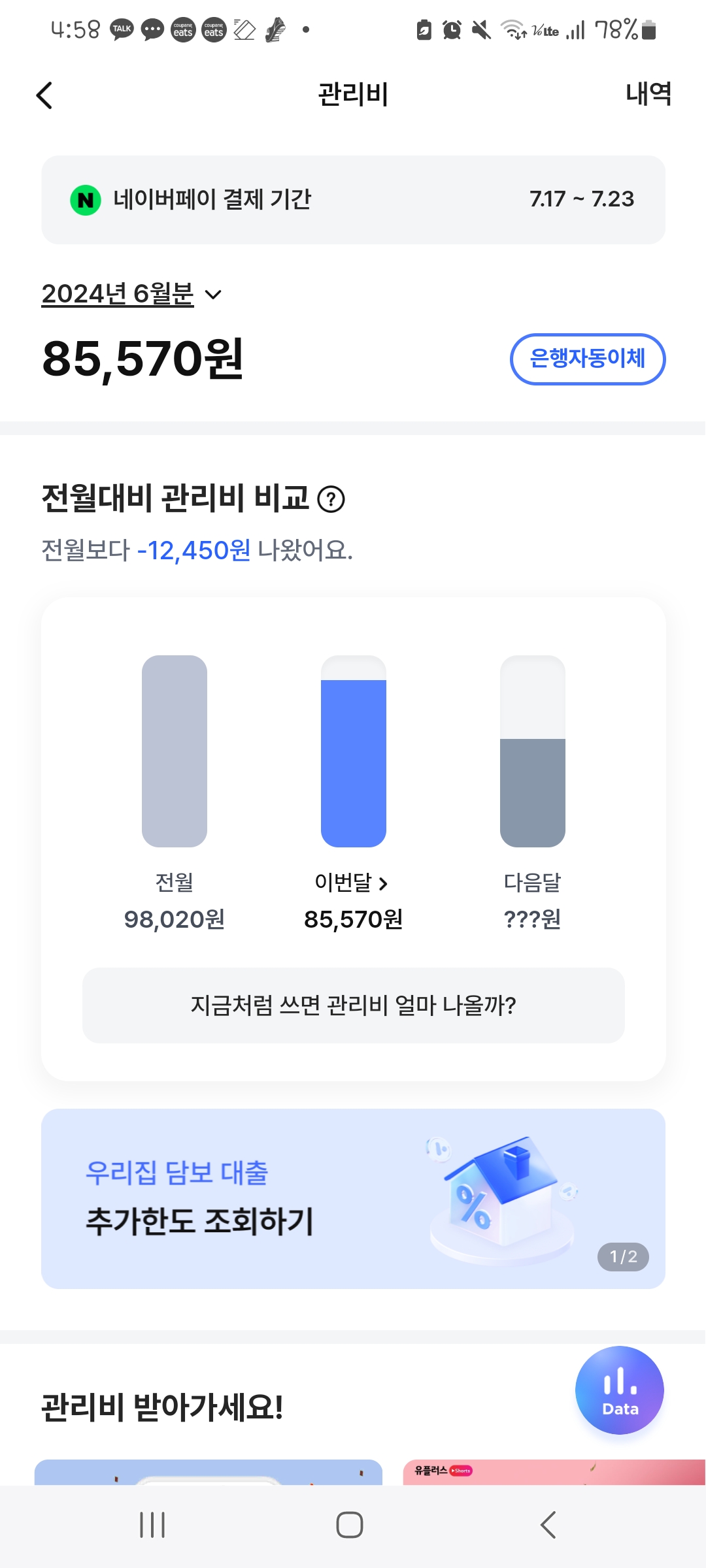Select the 전월 gray bar

pos(175,751)
